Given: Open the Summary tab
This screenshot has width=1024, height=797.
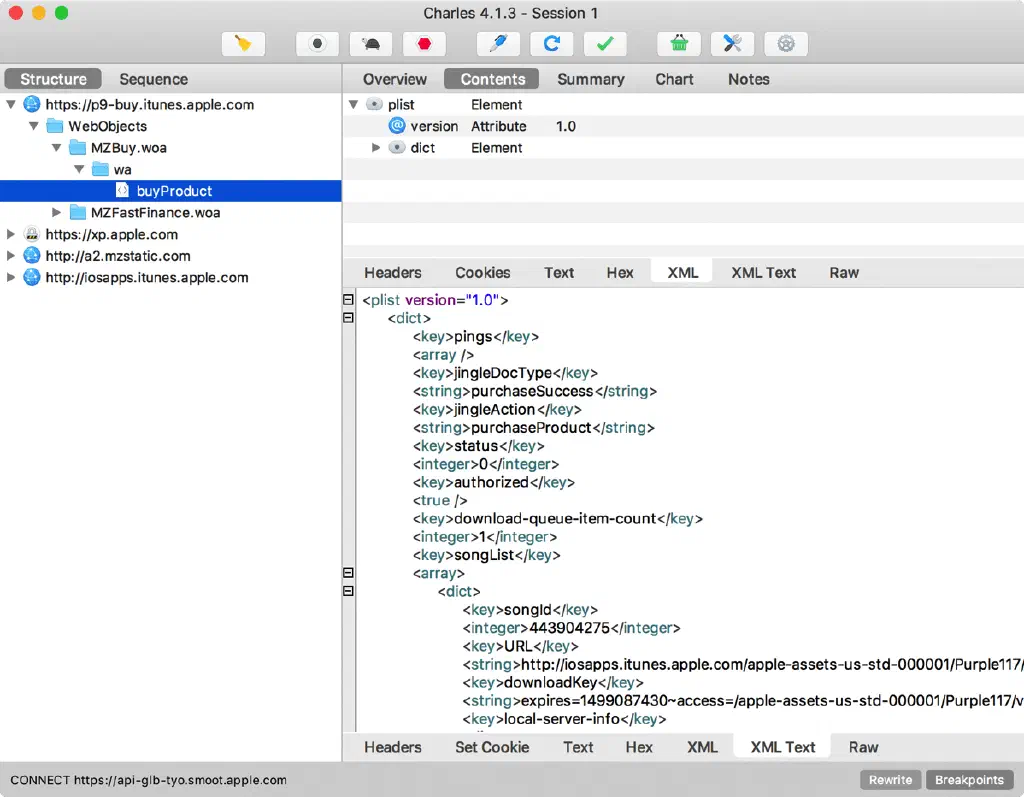Looking at the screenshot, I should tap(590, 79).
